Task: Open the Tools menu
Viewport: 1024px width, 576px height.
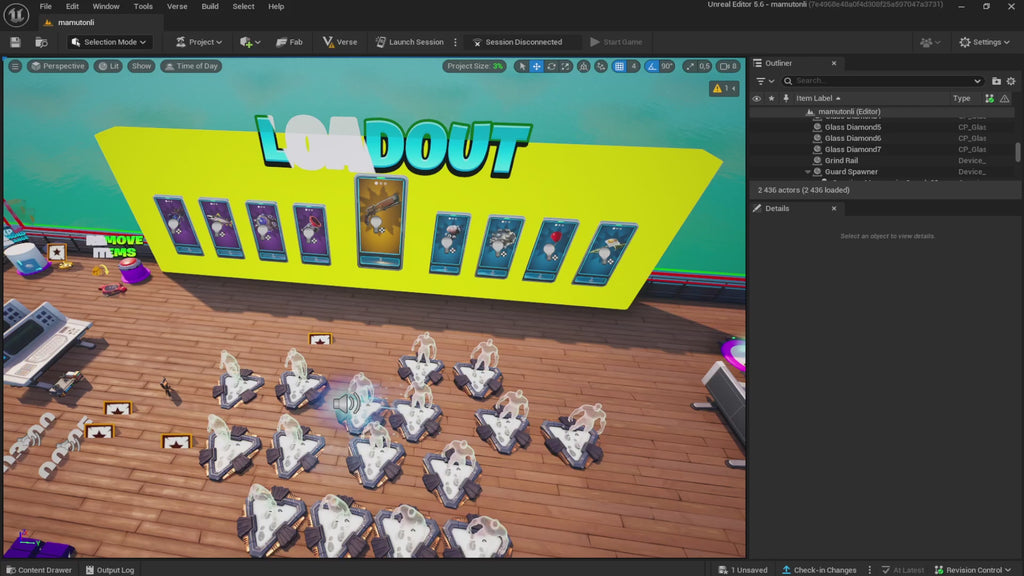Action: (143, 7)
